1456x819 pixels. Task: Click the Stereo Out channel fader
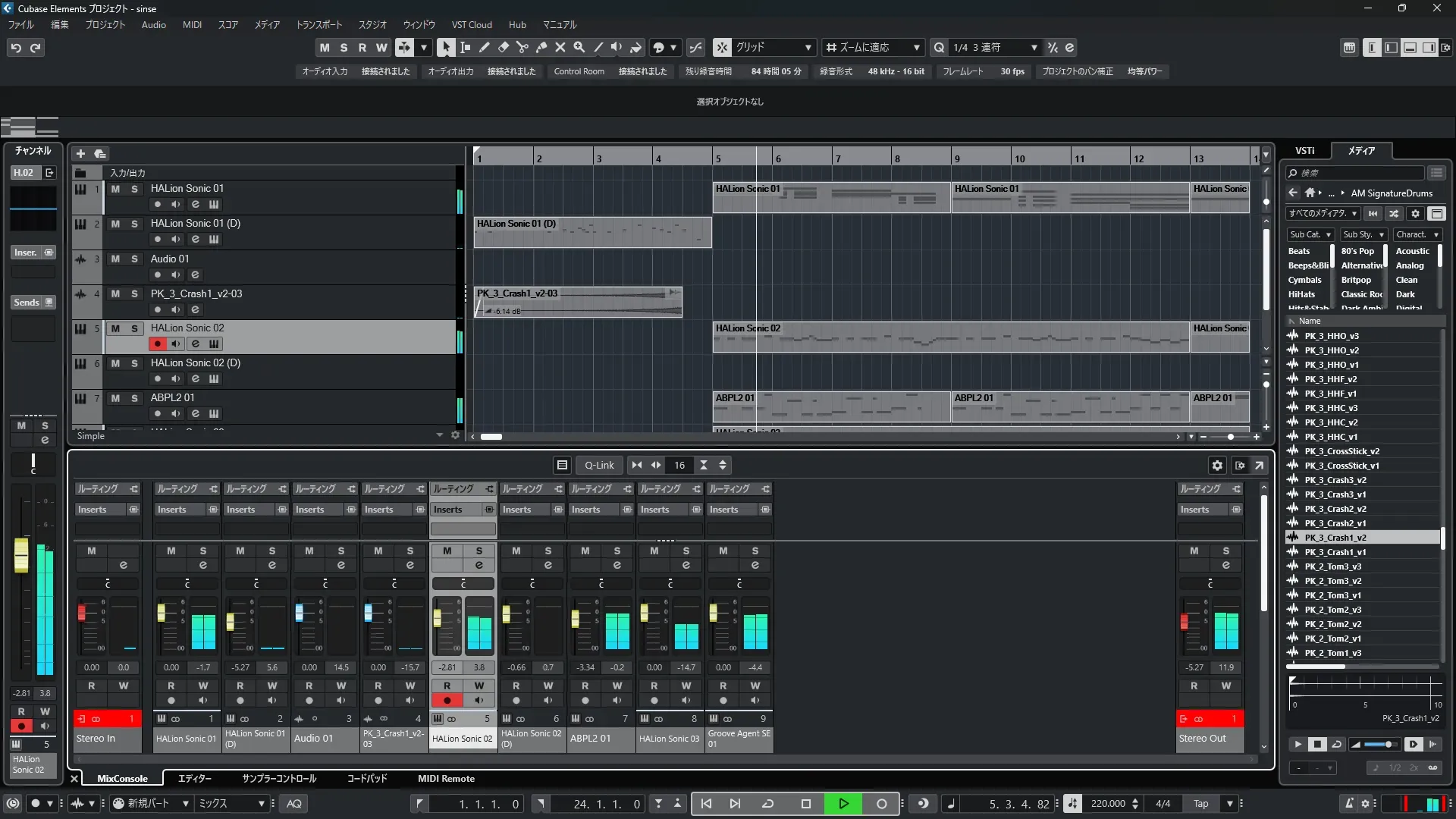[1184, 622]
